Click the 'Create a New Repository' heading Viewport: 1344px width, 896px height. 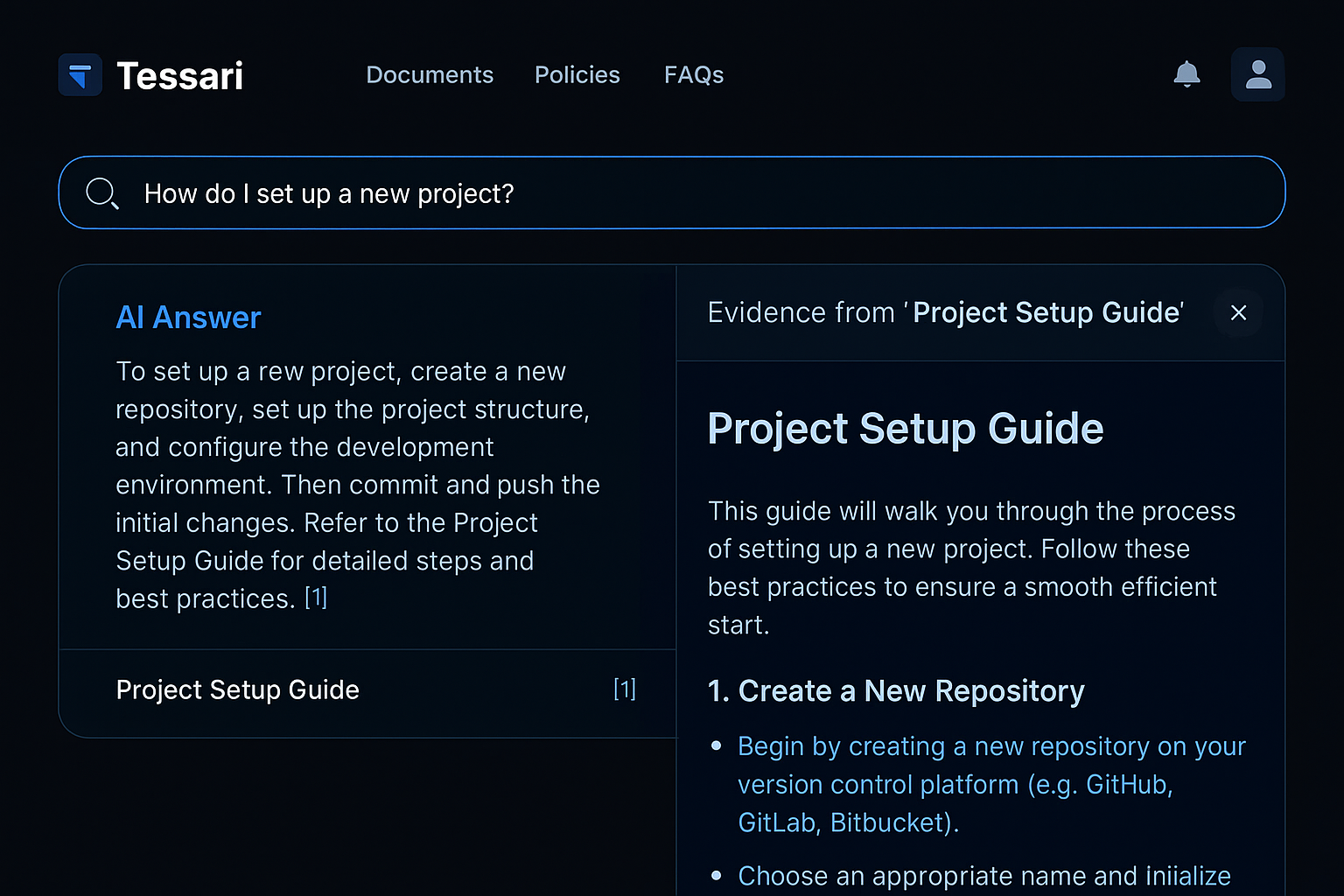pos(896,691)
